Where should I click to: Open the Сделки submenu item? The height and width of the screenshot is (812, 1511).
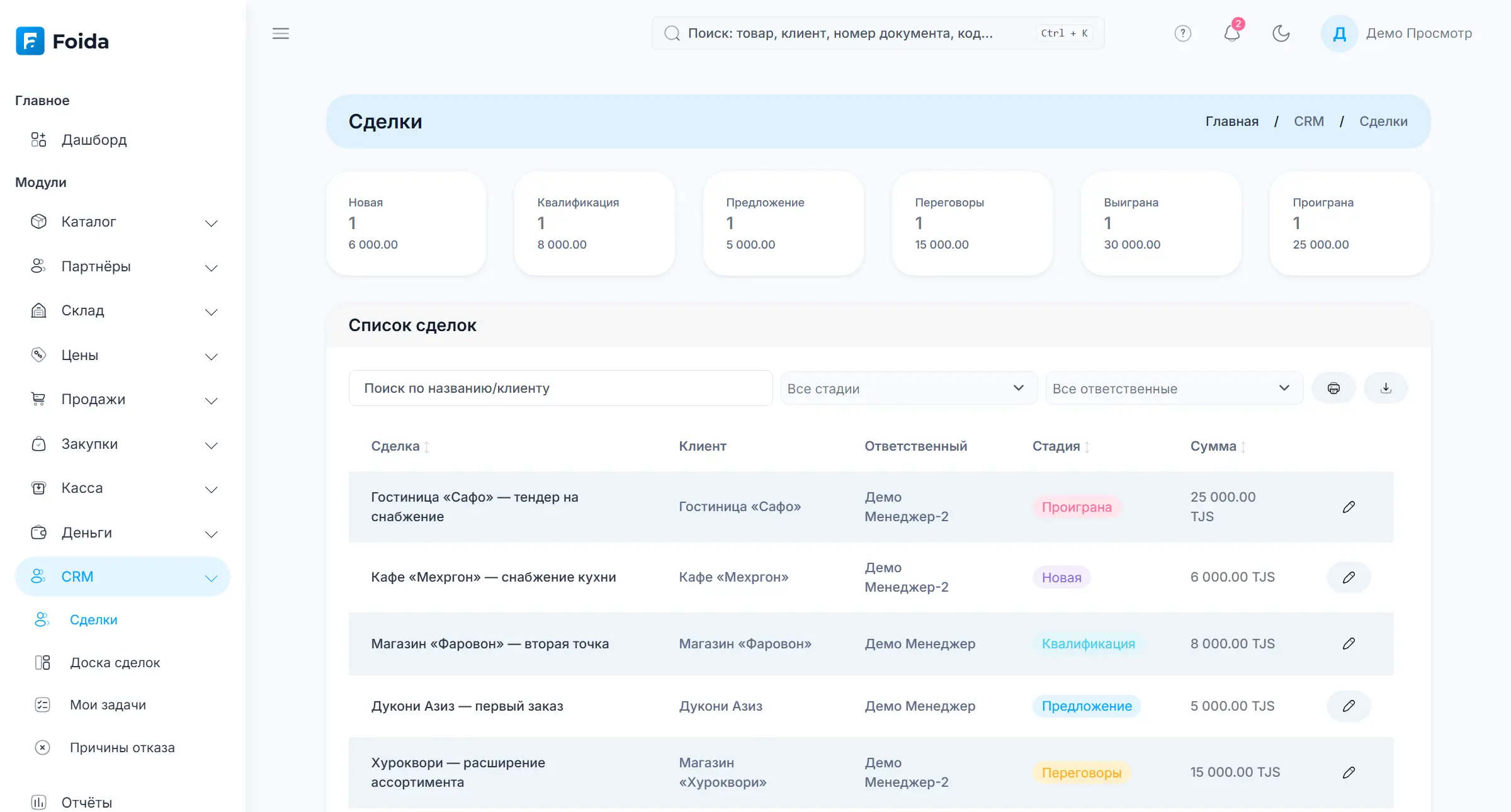pos(94,620)
